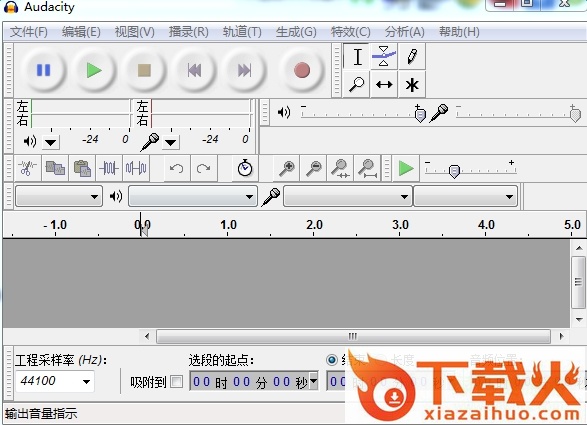Click the Stop button
Image resolution: width=587 pixels, height=425 pixels.
click(x=144, y=70)
